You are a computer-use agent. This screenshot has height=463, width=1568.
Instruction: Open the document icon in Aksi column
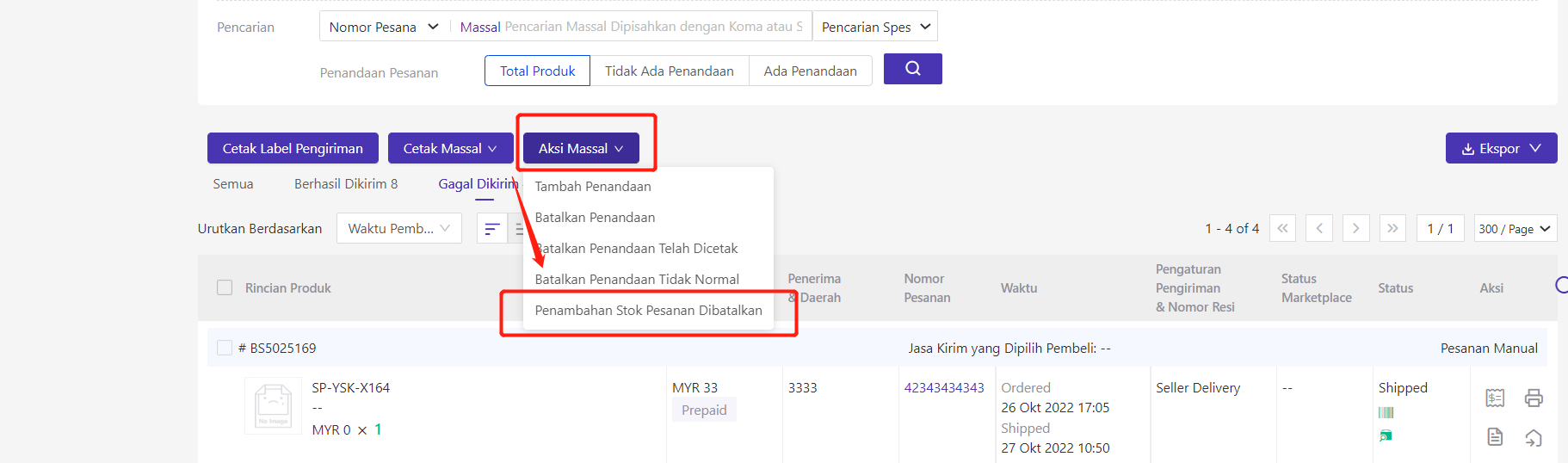coord(1495,437)
